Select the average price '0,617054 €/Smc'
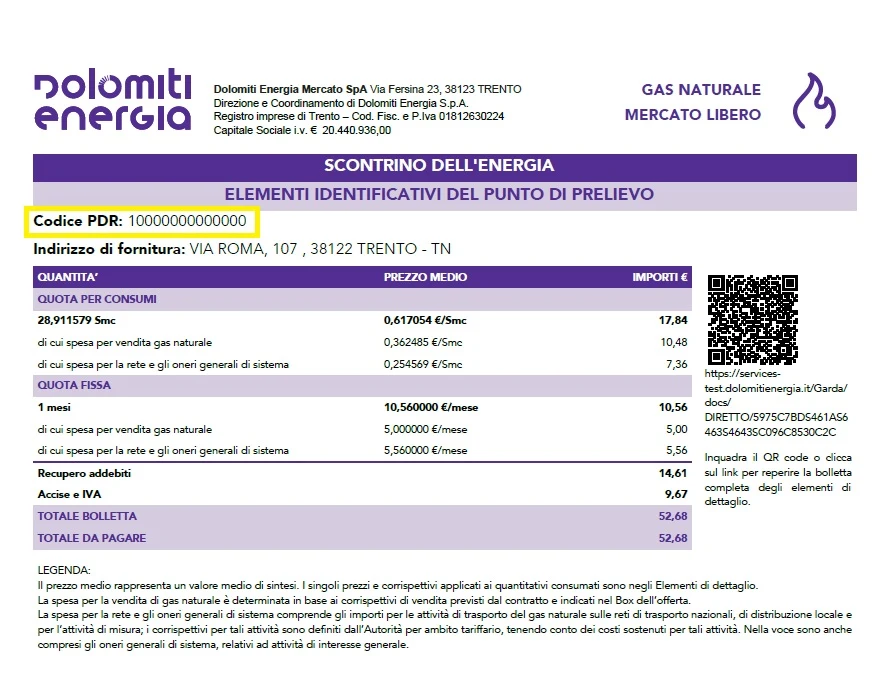883x675 pixels. [x=425, y=320]
